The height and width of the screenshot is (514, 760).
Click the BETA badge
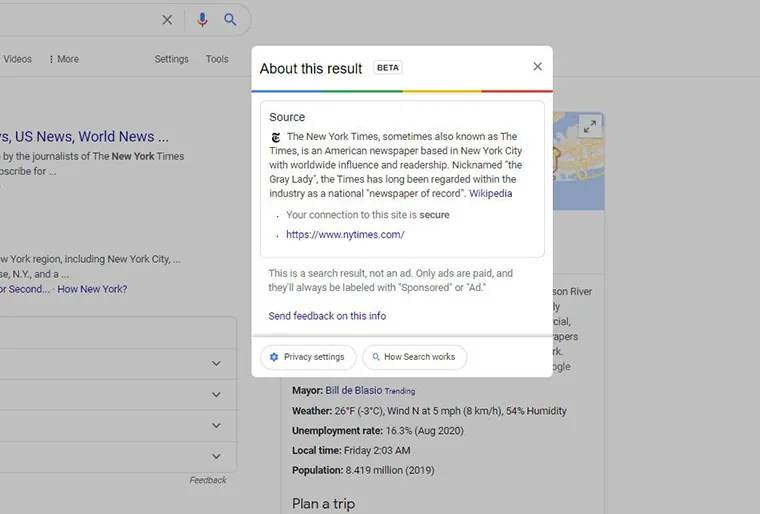coord(388,67)
